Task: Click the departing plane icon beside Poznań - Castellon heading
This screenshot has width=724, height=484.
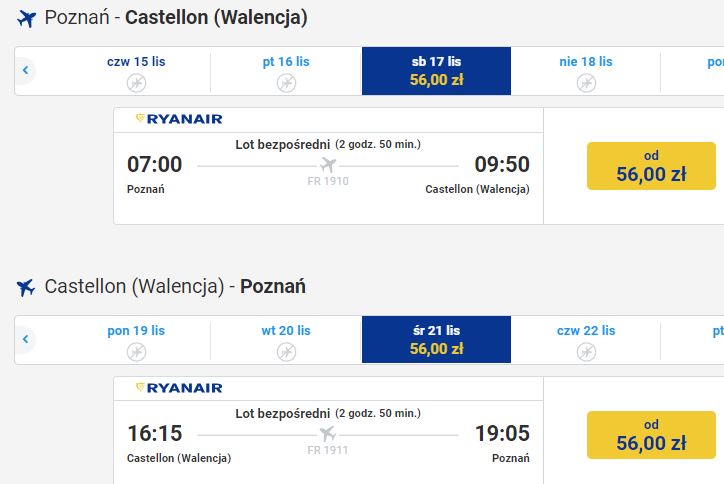Action: (26, 19)
